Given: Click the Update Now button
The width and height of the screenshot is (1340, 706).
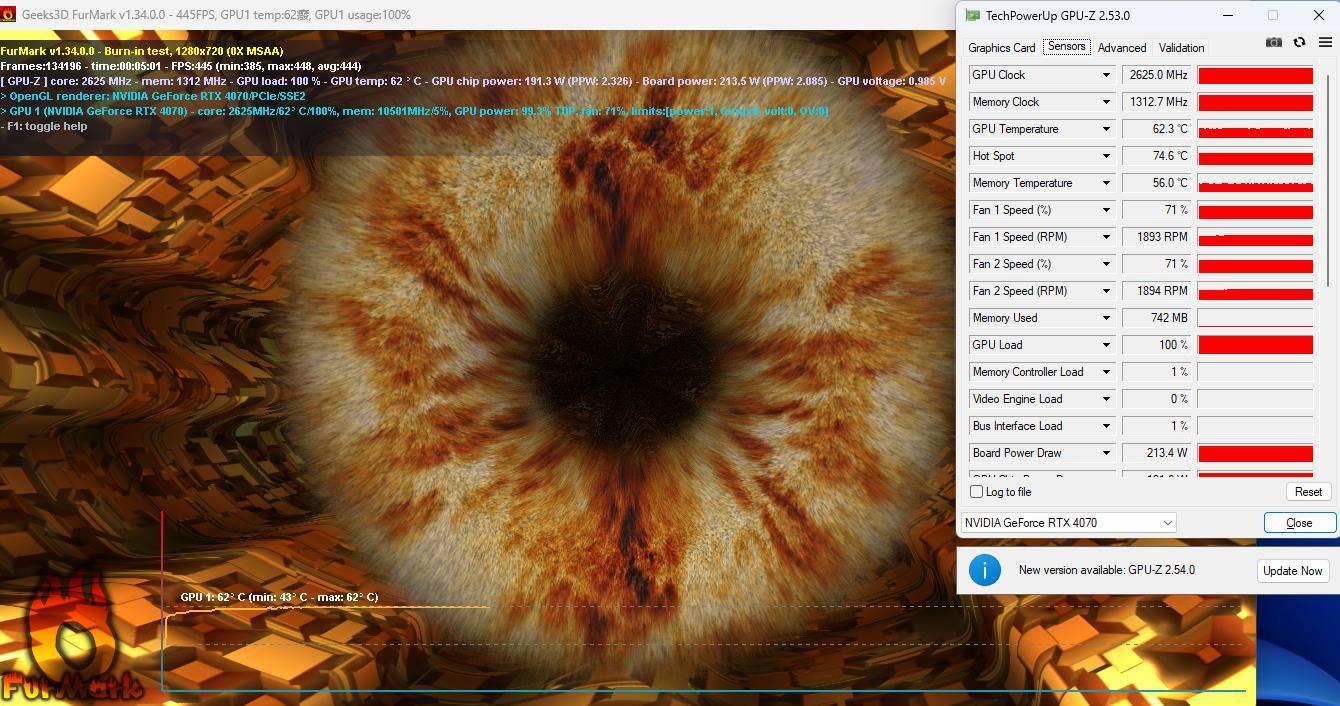Looking at the screenshot, I should tap(1292, 571).
